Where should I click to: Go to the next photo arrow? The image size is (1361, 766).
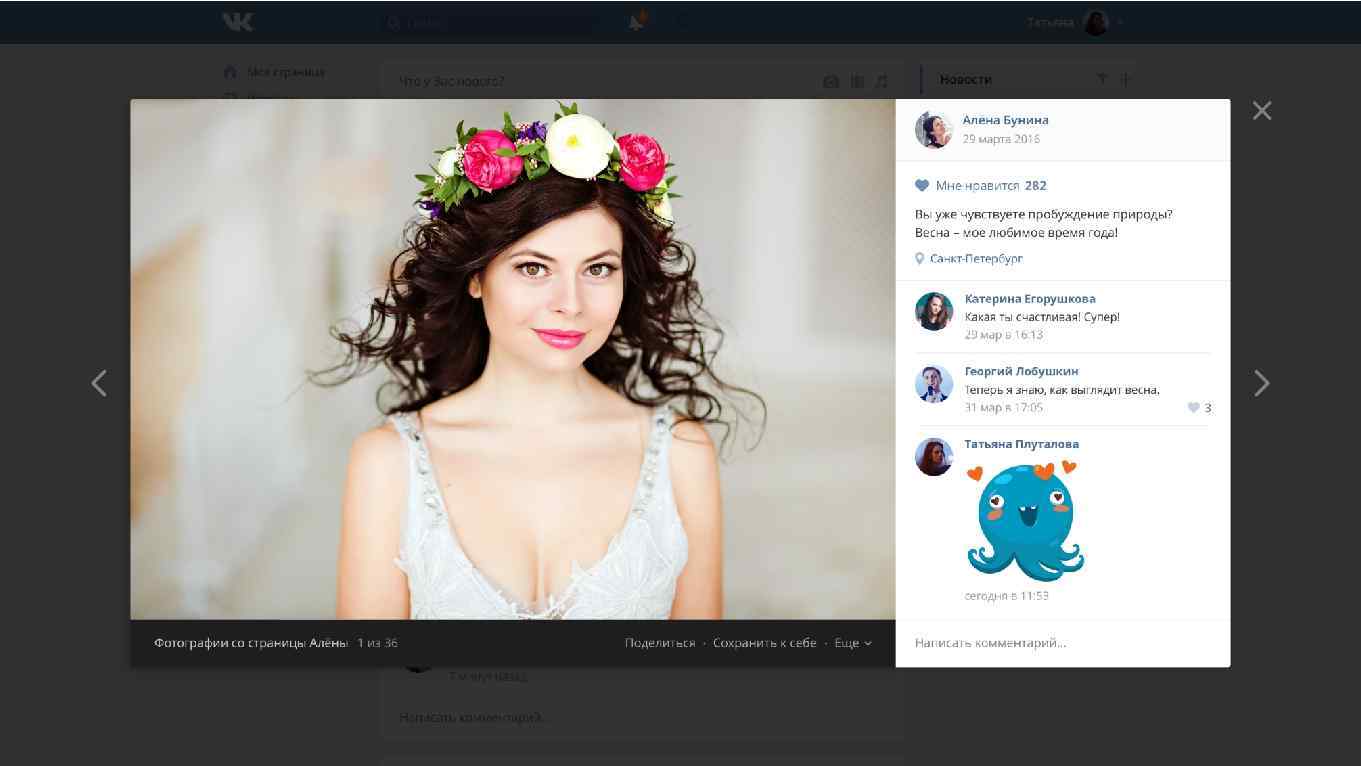pos(1262,383)
